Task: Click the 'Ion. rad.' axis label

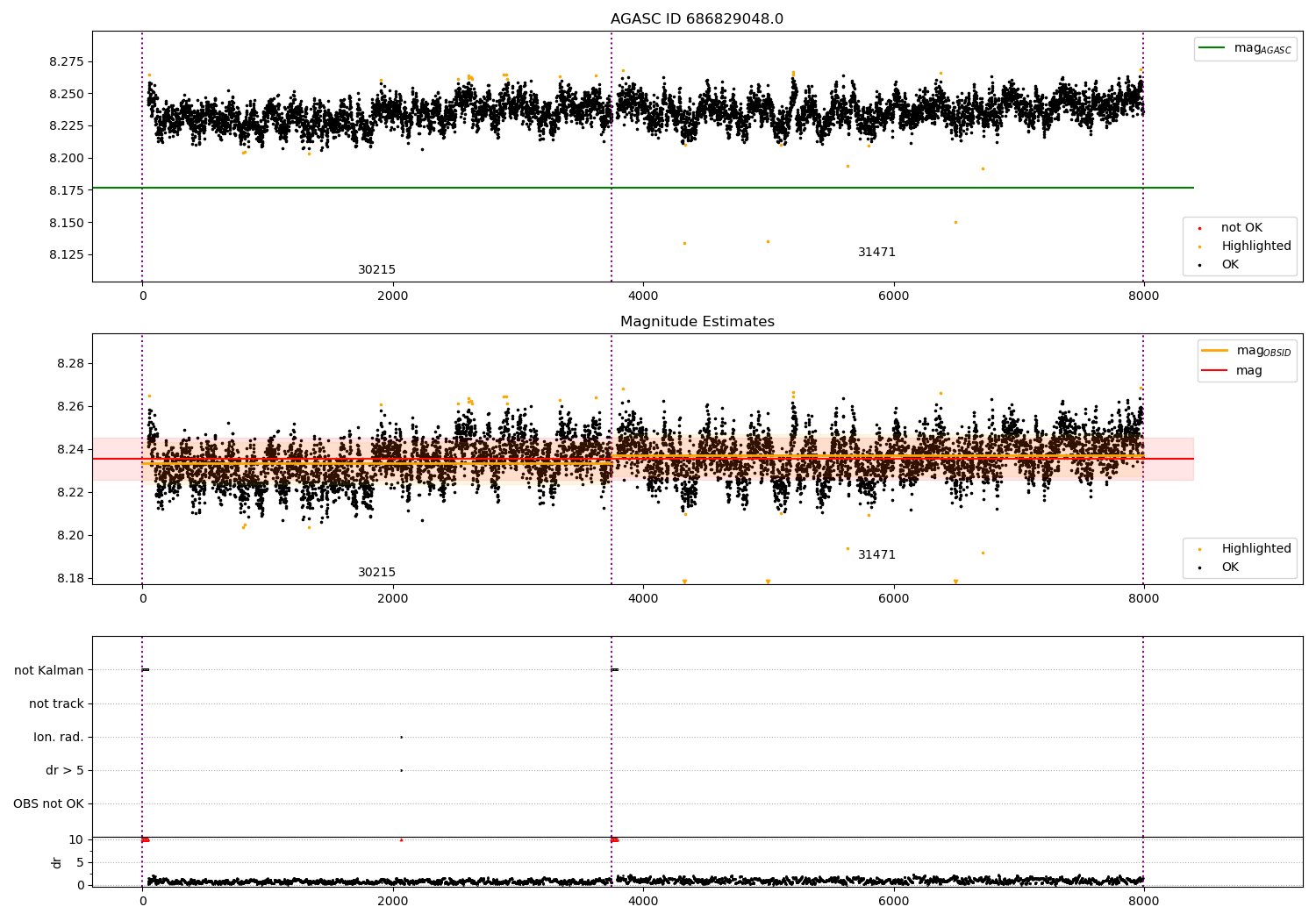Action: [x=59, y=737]
